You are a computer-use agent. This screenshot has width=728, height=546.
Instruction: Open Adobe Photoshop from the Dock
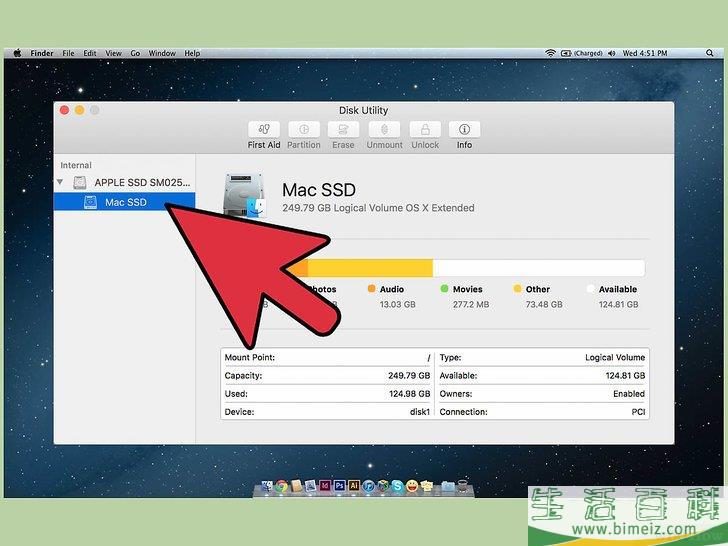[339, 486]
